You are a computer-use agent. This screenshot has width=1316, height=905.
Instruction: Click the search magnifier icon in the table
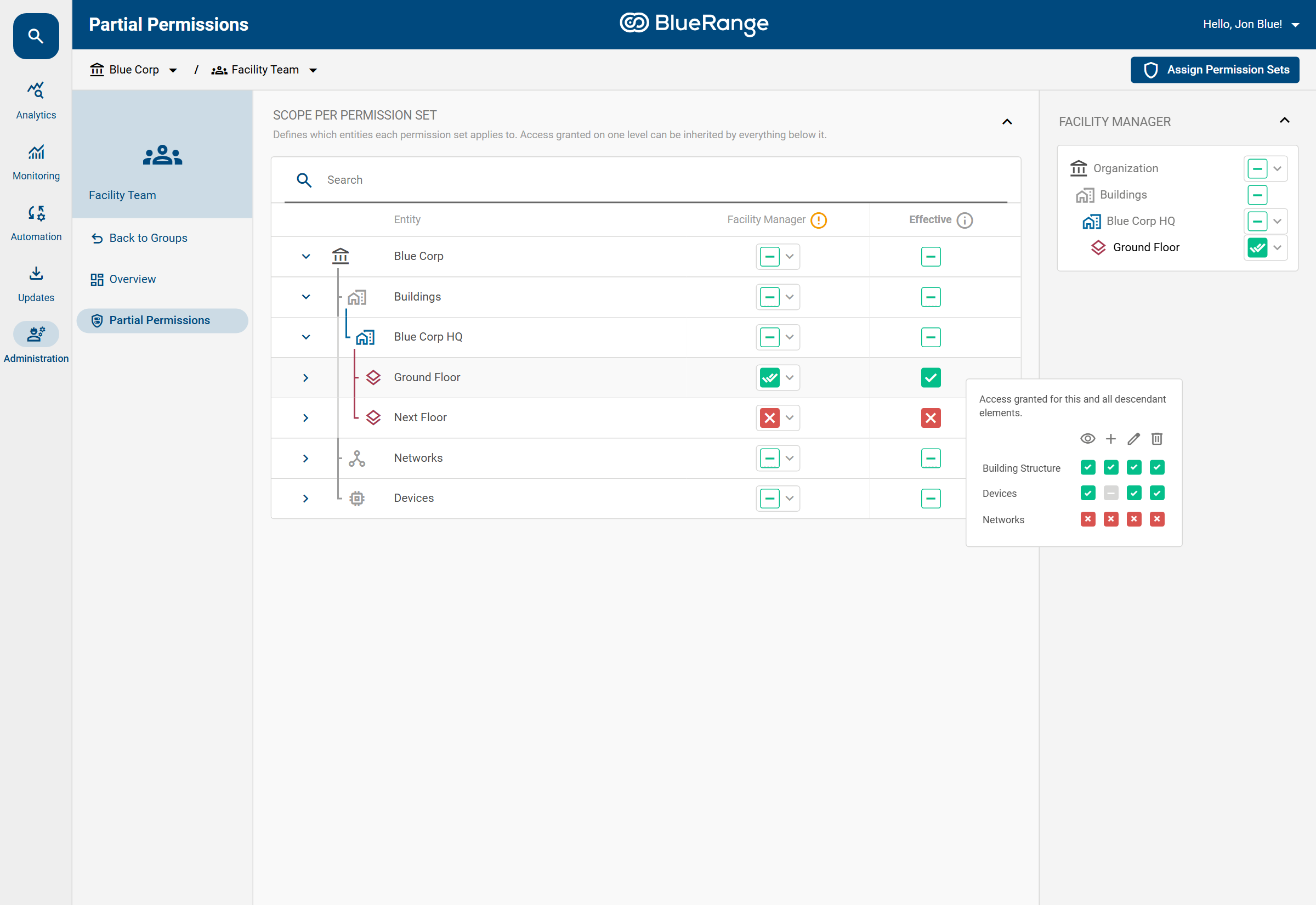[x=304, y=180]
